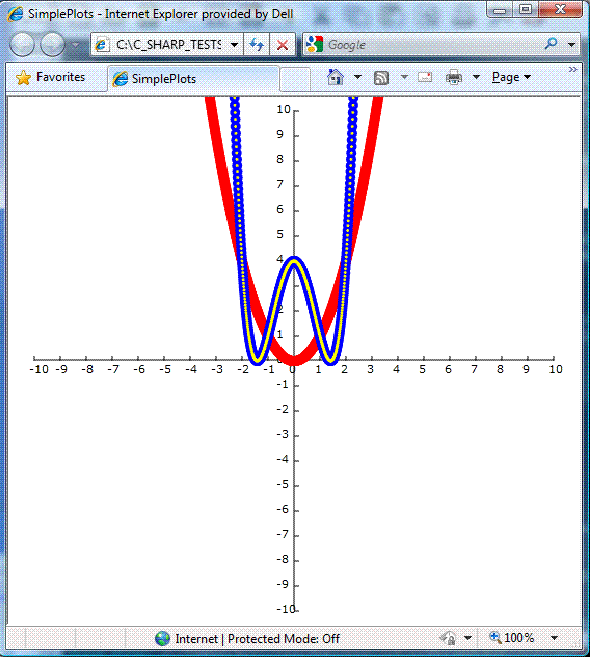Open the Page menu

[511, 78]
